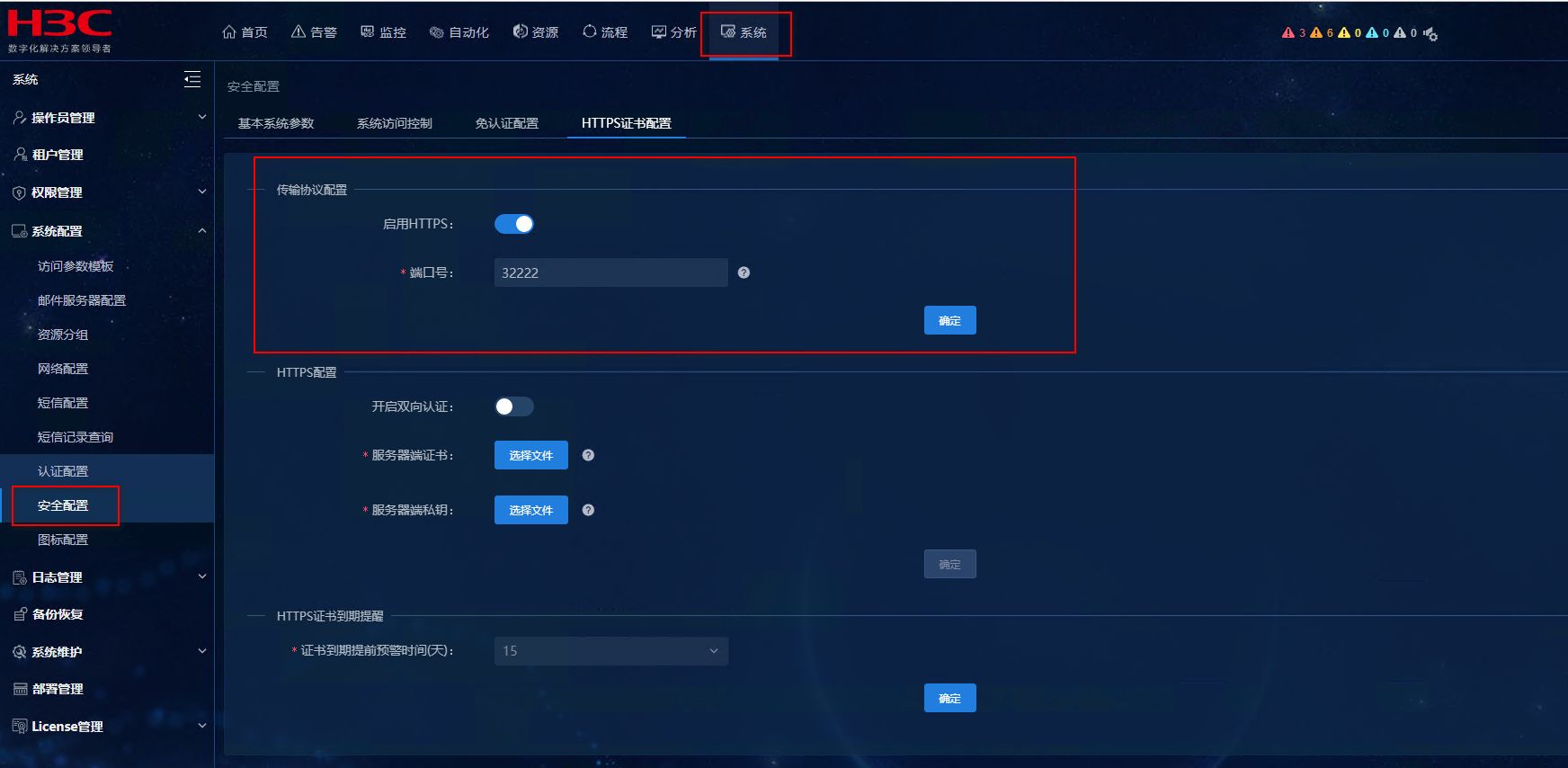
Task: Click the permission management shield icon
Action: click(x=19, y=192)
